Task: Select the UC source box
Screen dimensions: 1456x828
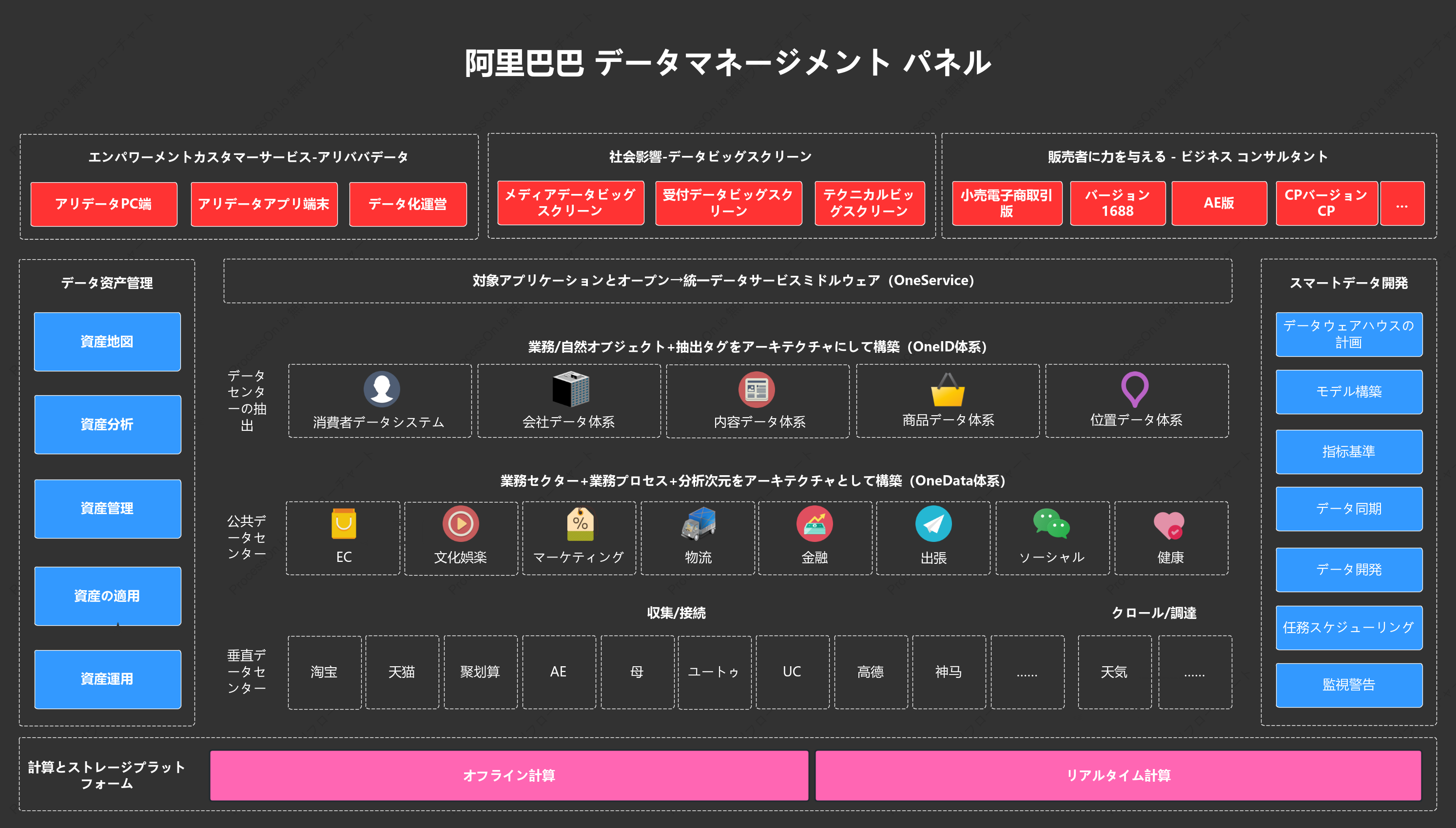Action: (792, 673)
